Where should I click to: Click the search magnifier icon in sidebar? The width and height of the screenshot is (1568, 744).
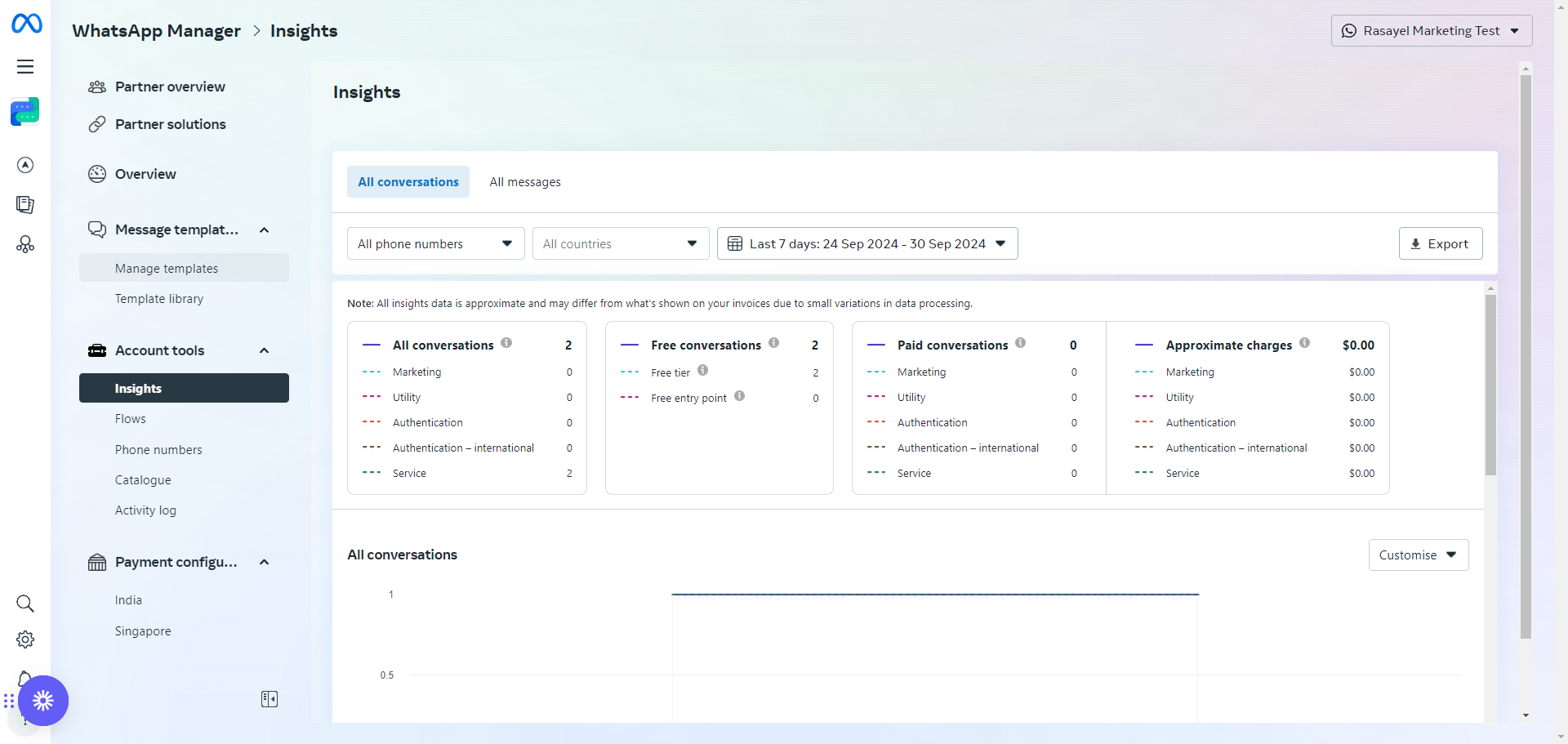[x=25, y=604]
